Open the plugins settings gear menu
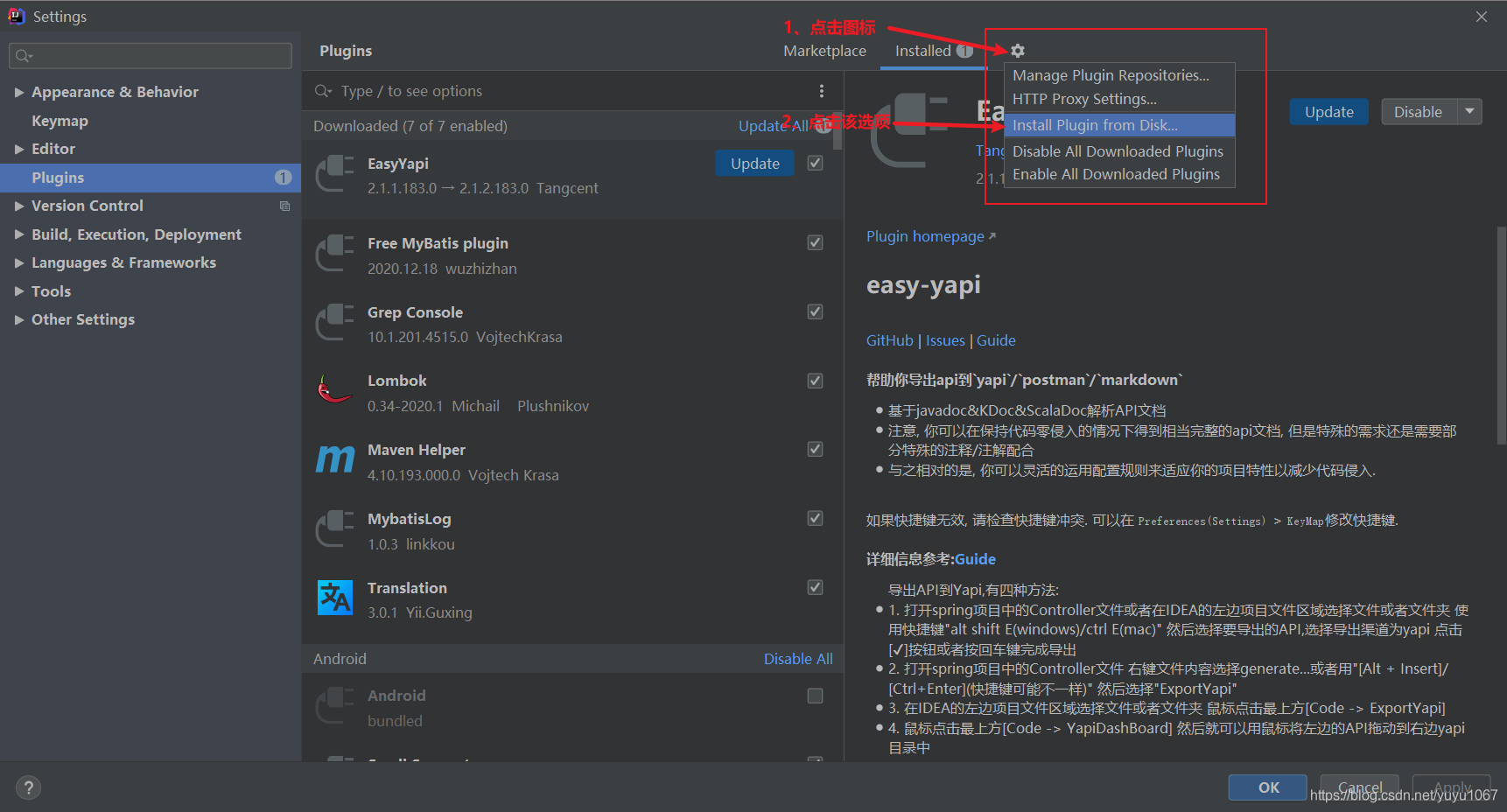The image size is (1507, 812). coord(1017,51)
